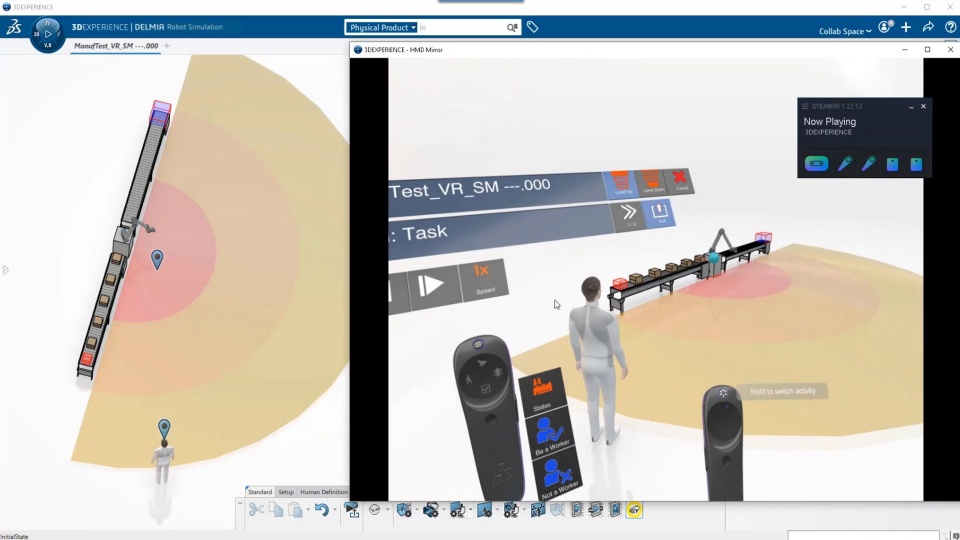
Task: Select the Be a Worker option
Action: (x=550, y=435)
